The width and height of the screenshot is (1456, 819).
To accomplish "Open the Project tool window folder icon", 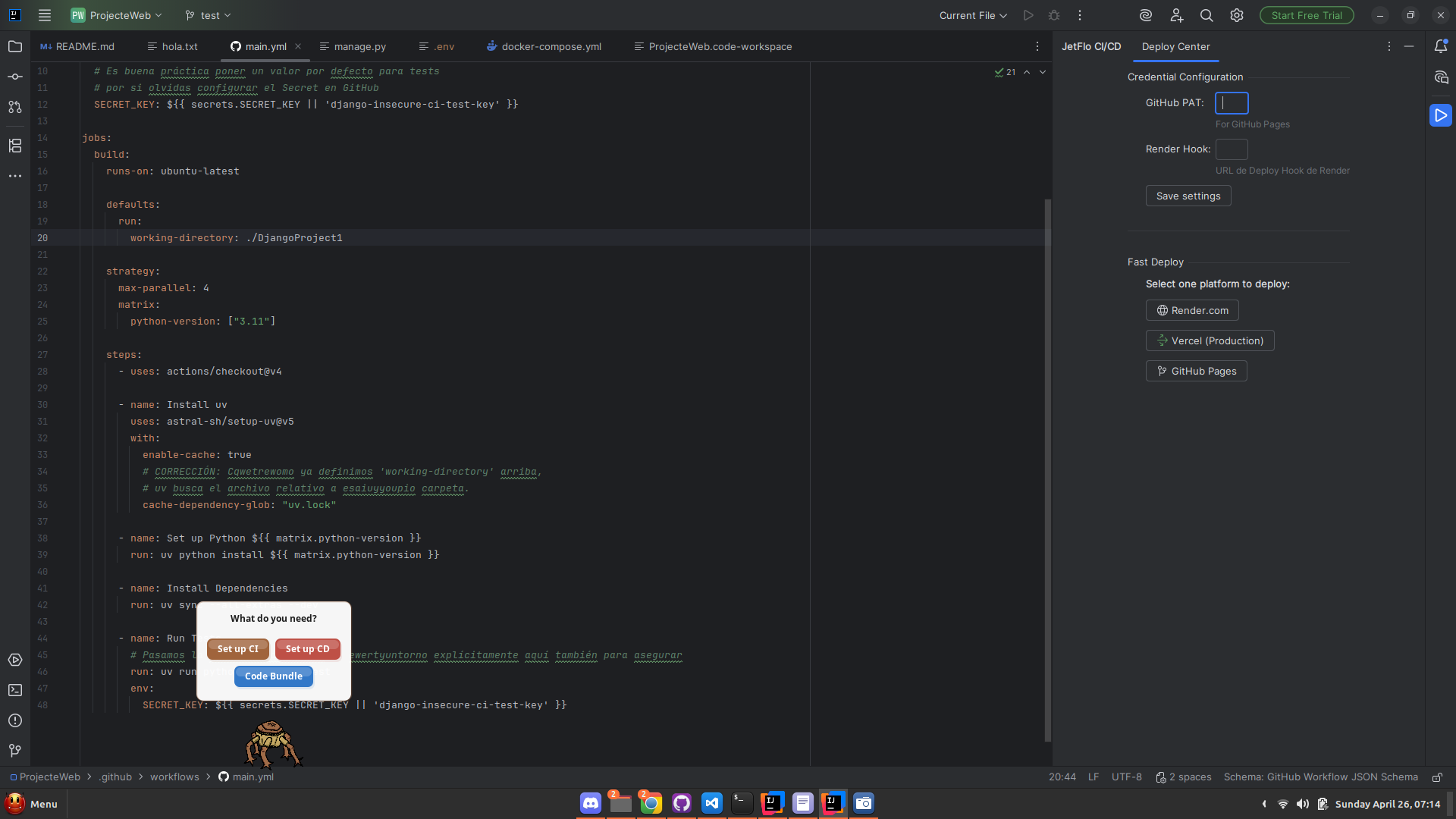I will [15, 46].
